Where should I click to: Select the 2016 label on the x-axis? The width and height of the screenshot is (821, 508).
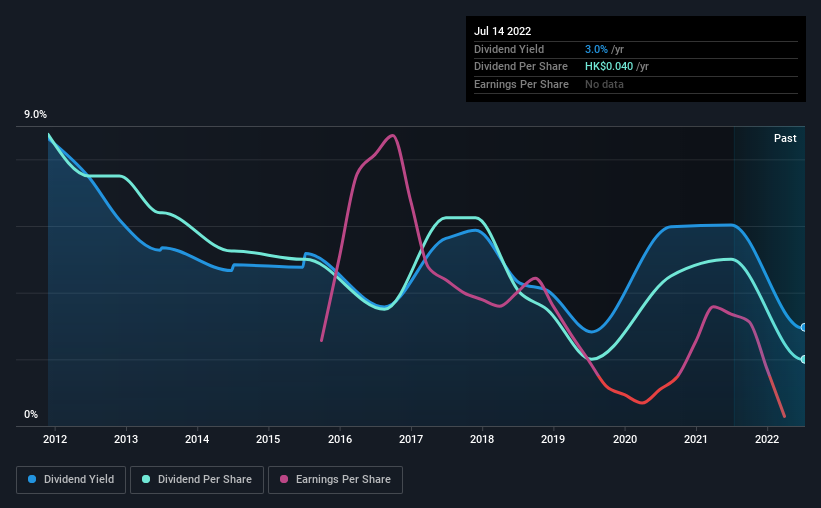tap(340, 439)
